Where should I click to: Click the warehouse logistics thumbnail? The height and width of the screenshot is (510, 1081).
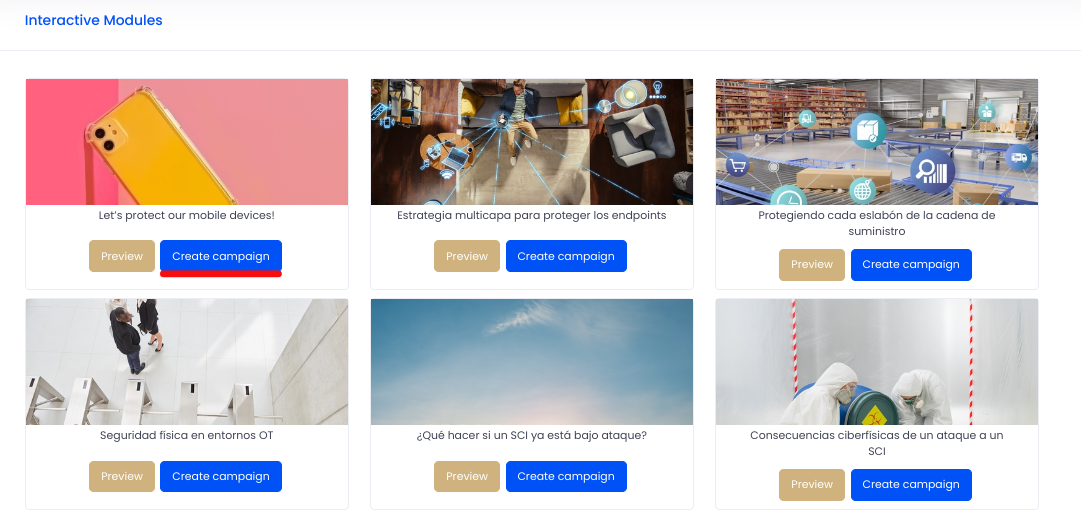[877, 142]
